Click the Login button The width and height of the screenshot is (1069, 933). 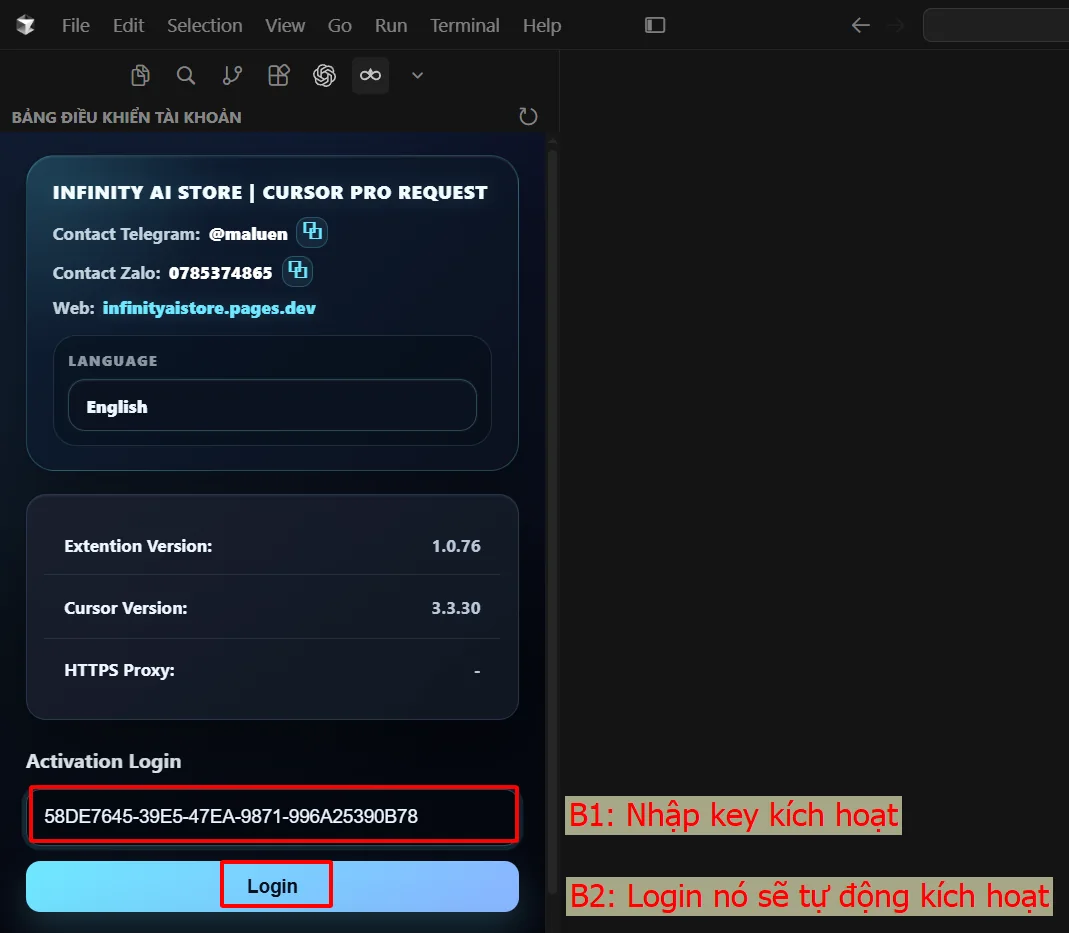click(x=272, y=886)
